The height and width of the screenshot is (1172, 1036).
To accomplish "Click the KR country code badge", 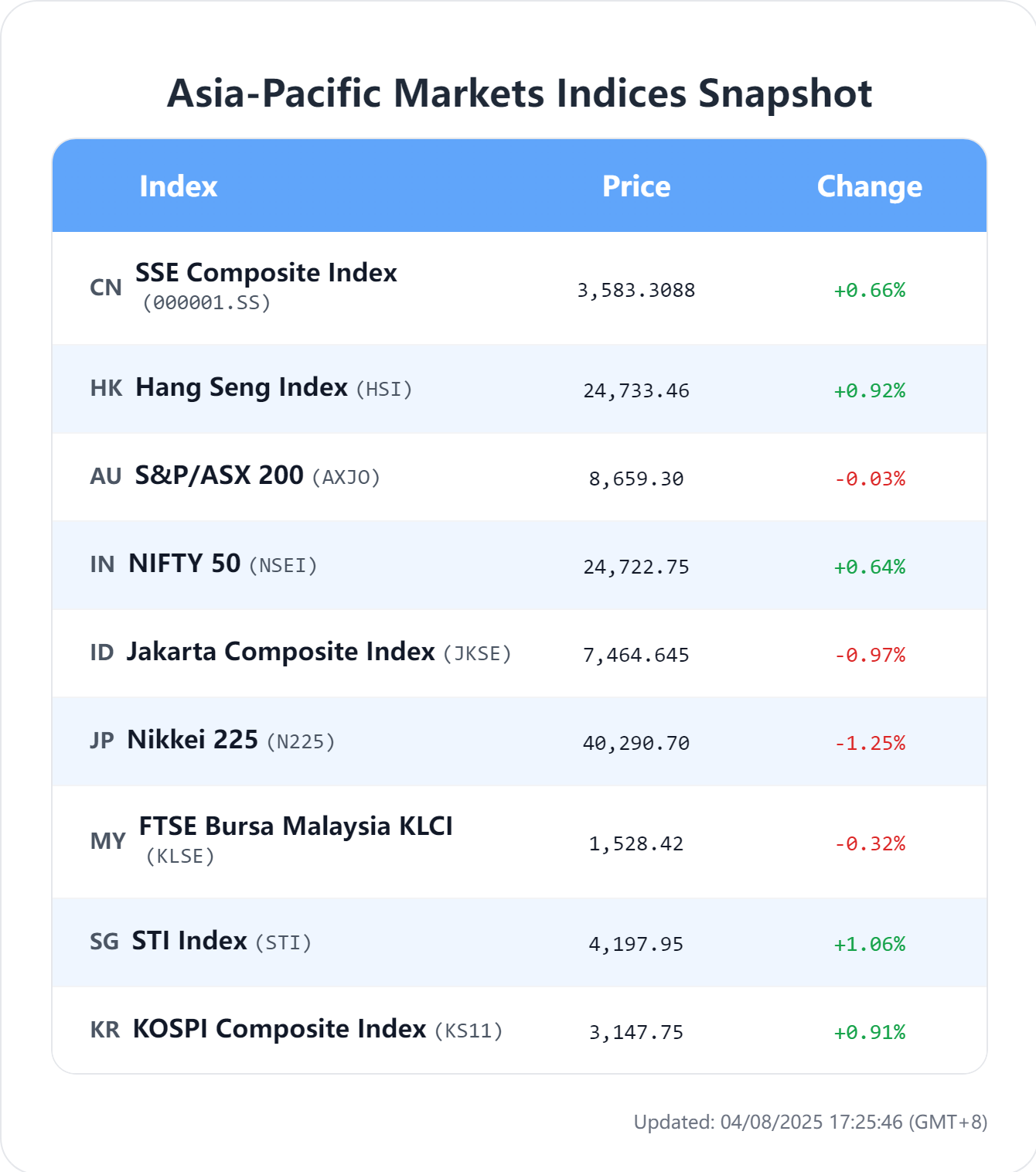I will coord(105,1030).
